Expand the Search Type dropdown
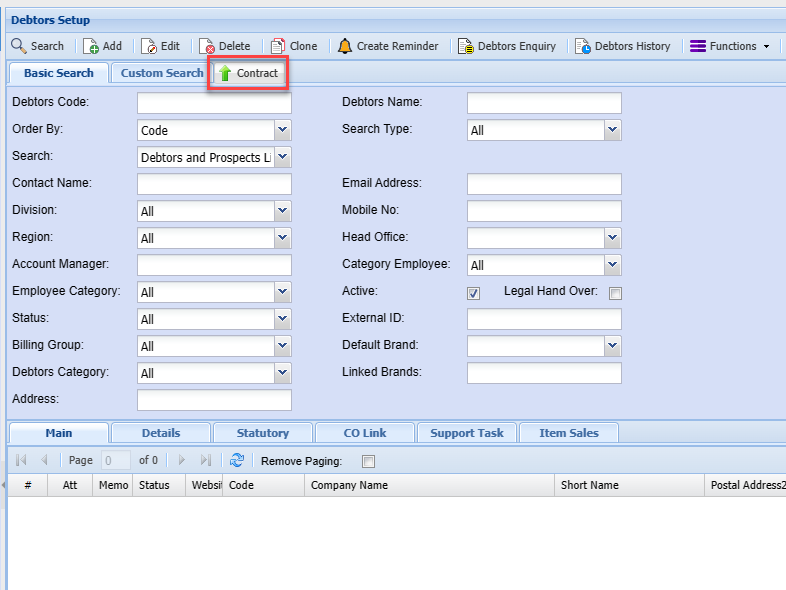The image size is (786, 590). (613, 130)
